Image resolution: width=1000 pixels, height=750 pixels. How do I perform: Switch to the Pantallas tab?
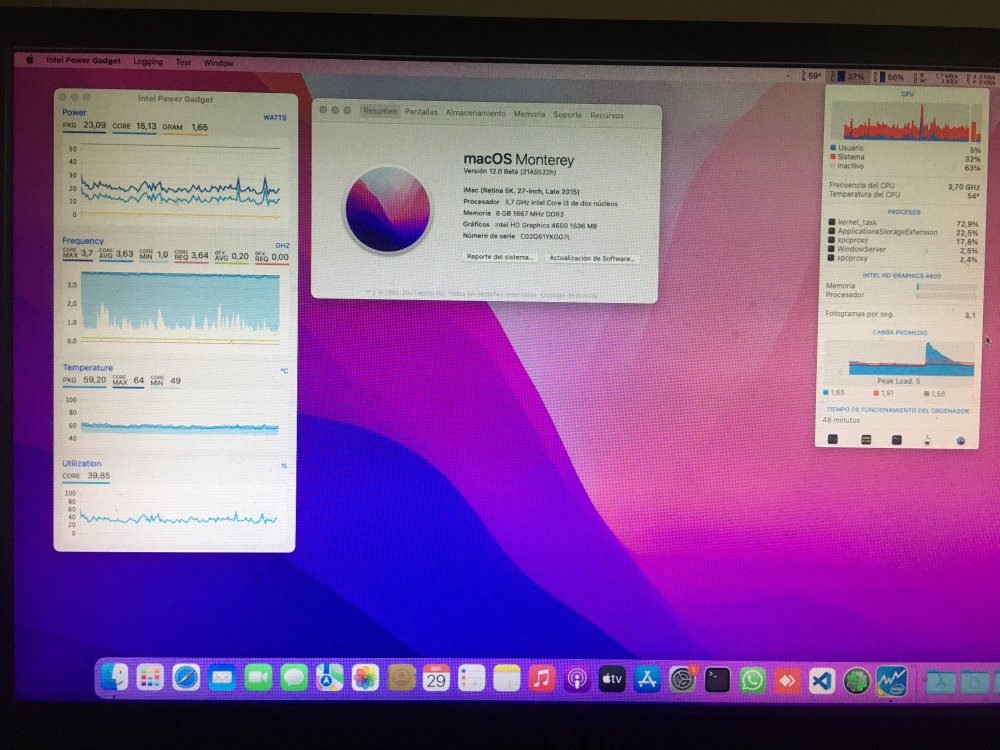(422, 112)
